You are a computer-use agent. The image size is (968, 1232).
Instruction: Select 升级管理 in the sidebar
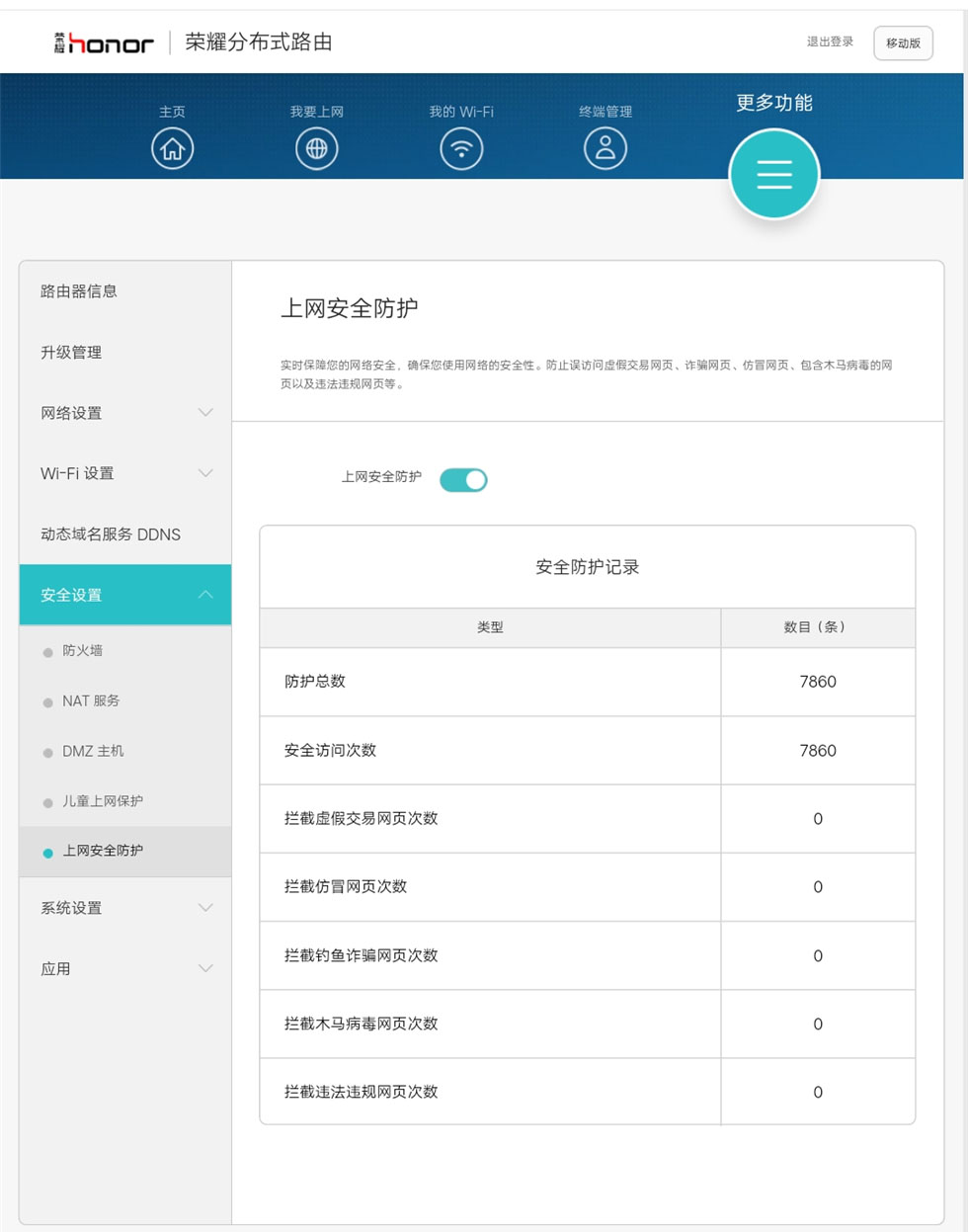point(71,353)
